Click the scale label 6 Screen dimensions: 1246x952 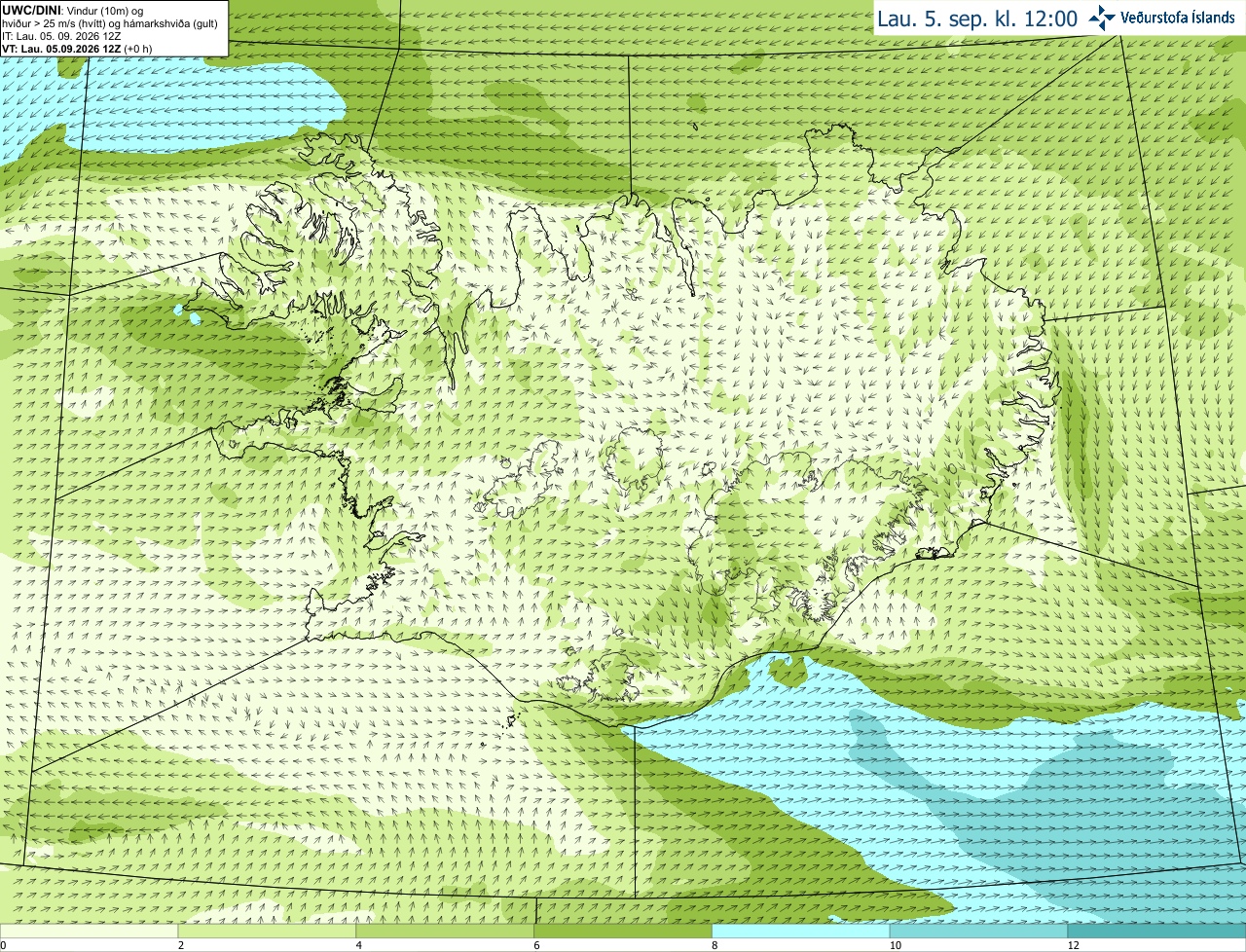point(536,945)
